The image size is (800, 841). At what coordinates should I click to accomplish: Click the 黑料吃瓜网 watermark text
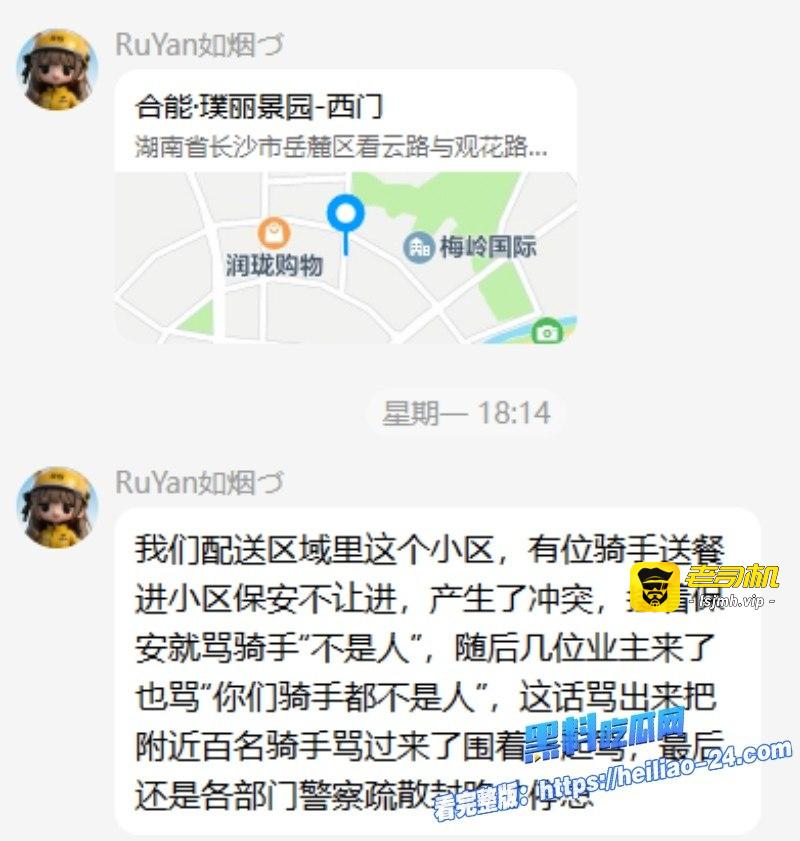coord(605,733)
